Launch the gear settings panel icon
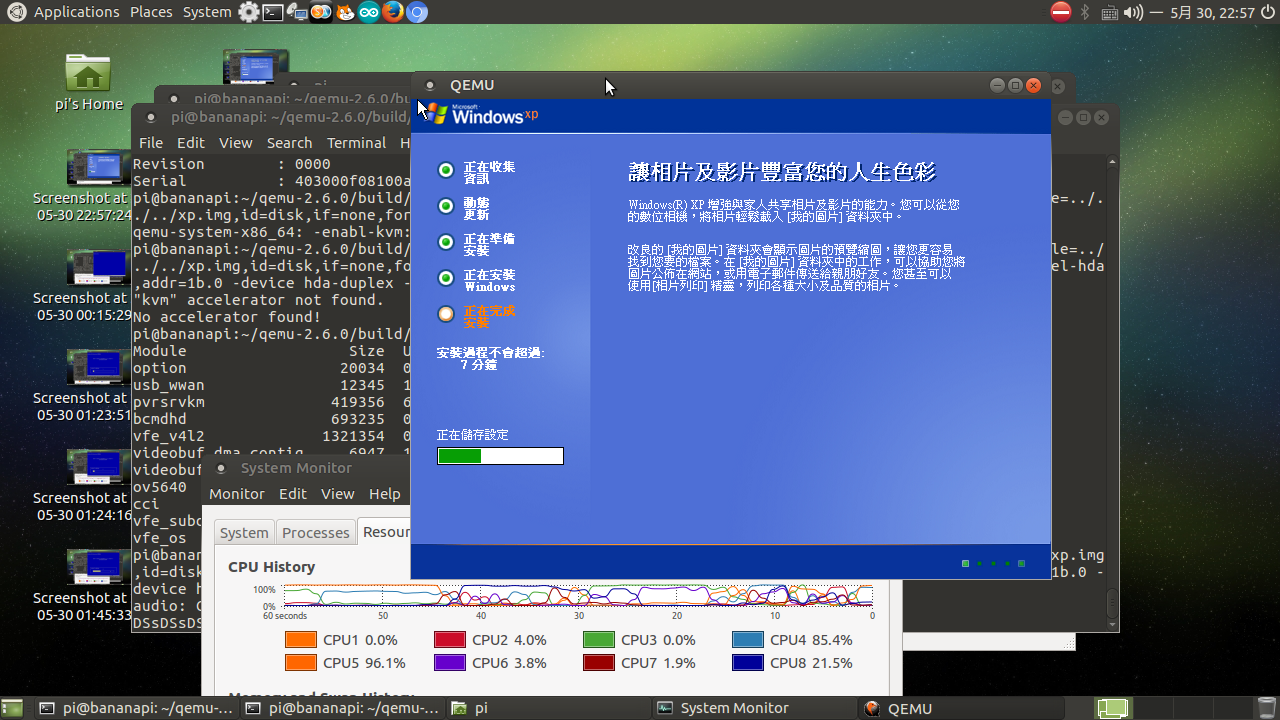 (249, 12)
